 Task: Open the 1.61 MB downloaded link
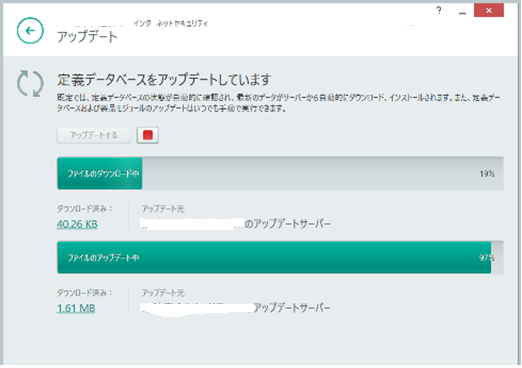point(76,308)
